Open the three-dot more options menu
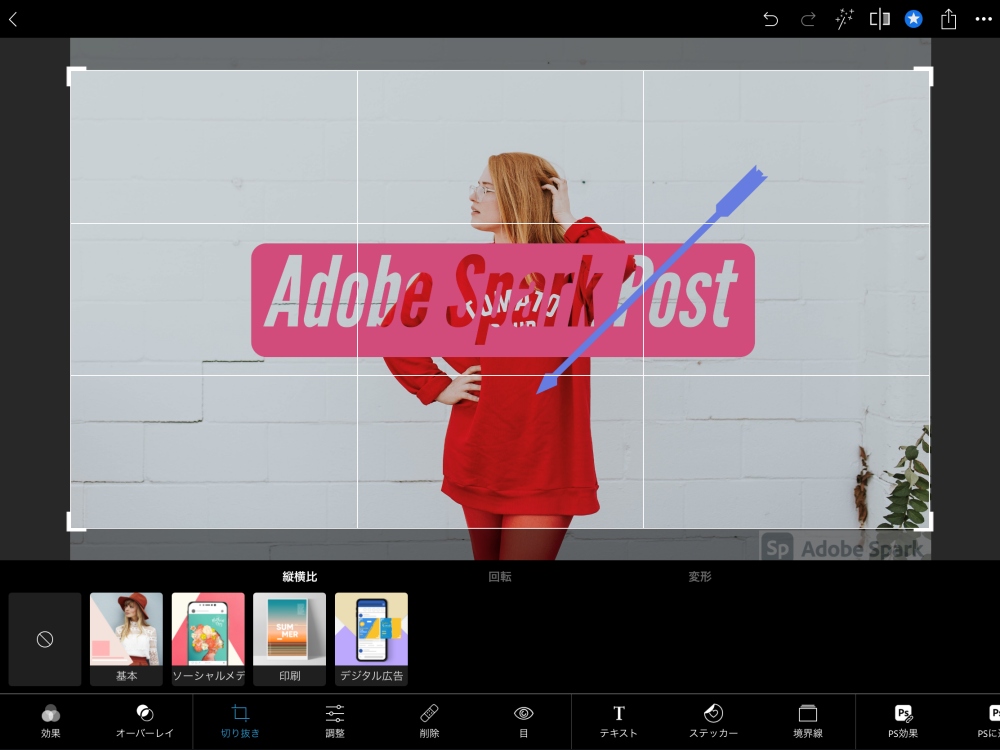 click(983, 19)
